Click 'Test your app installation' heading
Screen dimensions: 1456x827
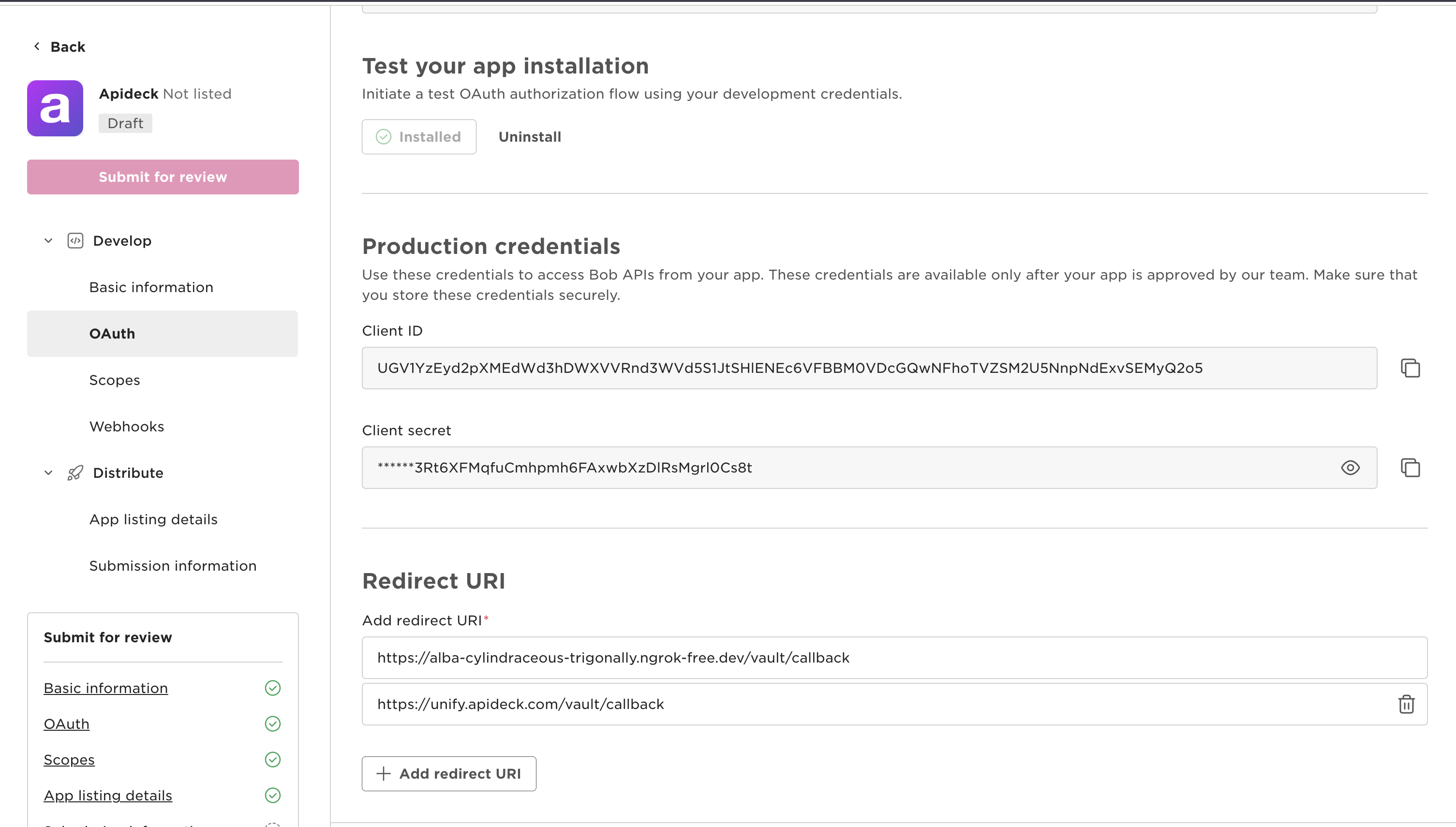pyautogui.click(x=505, y=66)
